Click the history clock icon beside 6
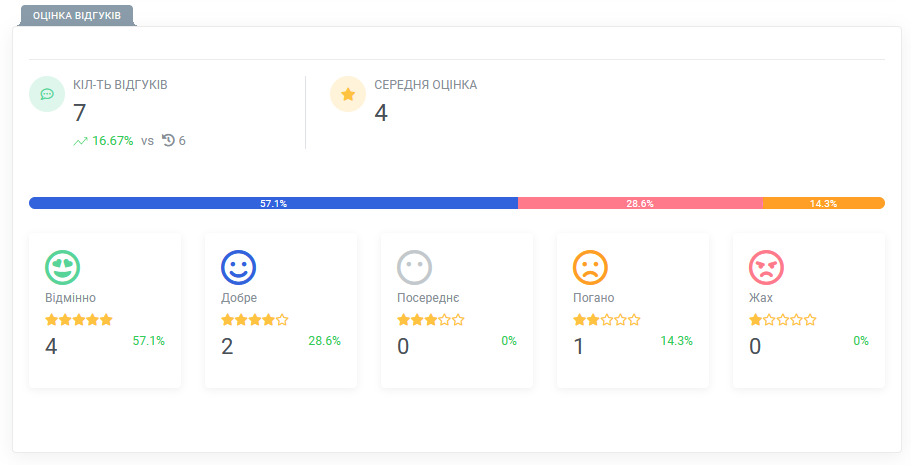The width and height of the screenshot is (911, 465). [168, 140]
